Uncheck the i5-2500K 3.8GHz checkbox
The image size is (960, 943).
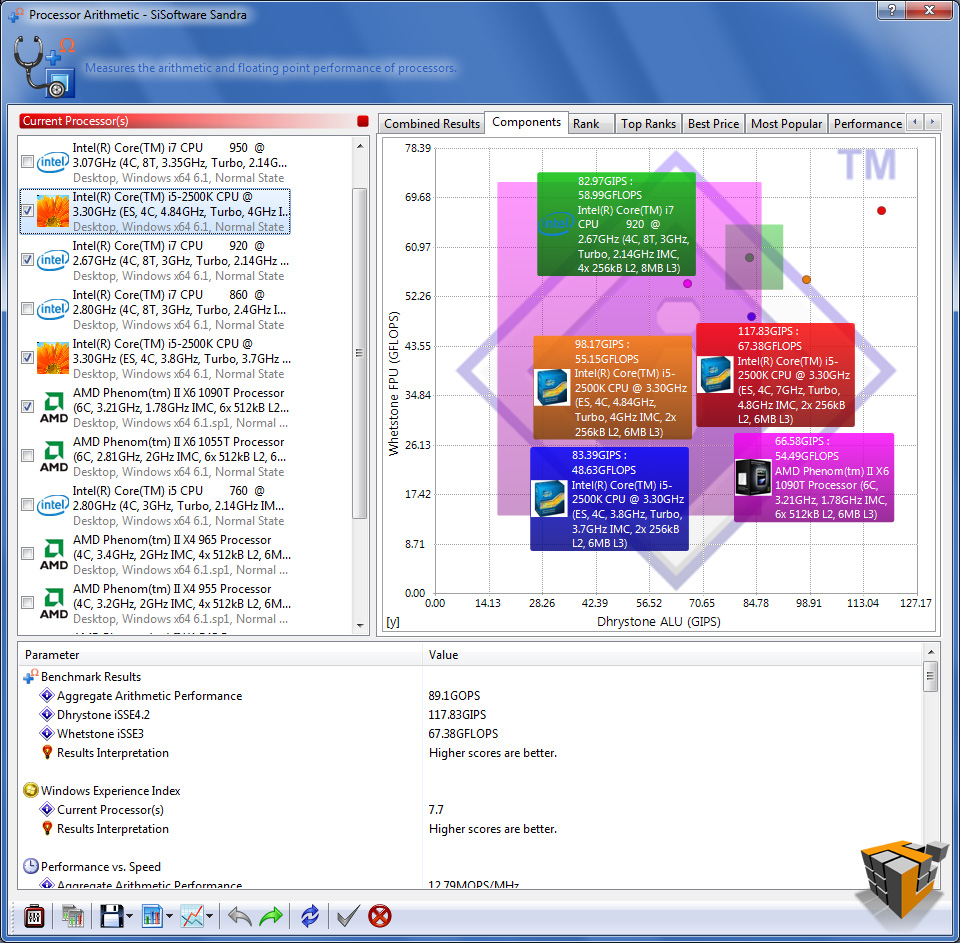27,358
